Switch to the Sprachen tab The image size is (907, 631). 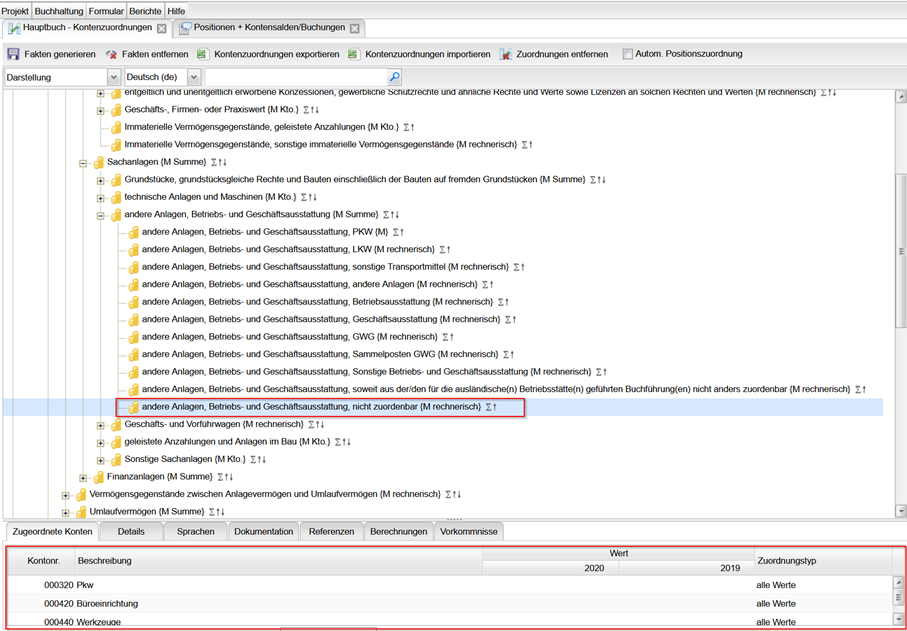pos(196,532)
